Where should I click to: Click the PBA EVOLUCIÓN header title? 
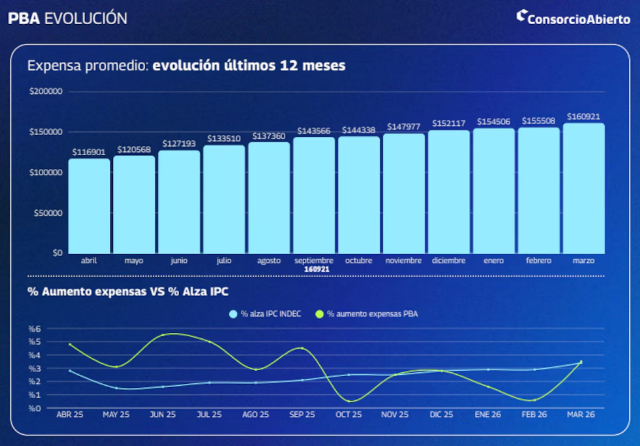pyautogui.click(x=67, y=17)
